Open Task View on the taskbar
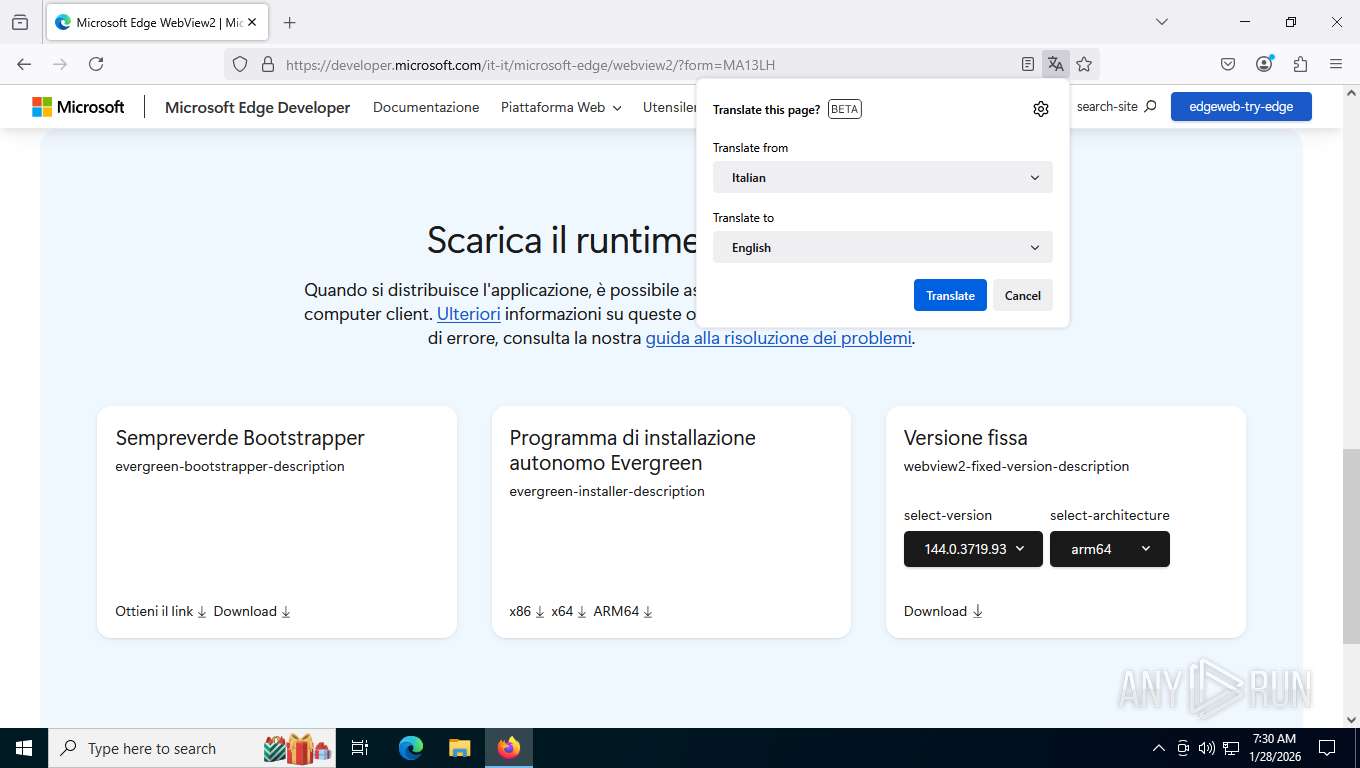This screenshot has height=768, width=1360. [360, 748]
